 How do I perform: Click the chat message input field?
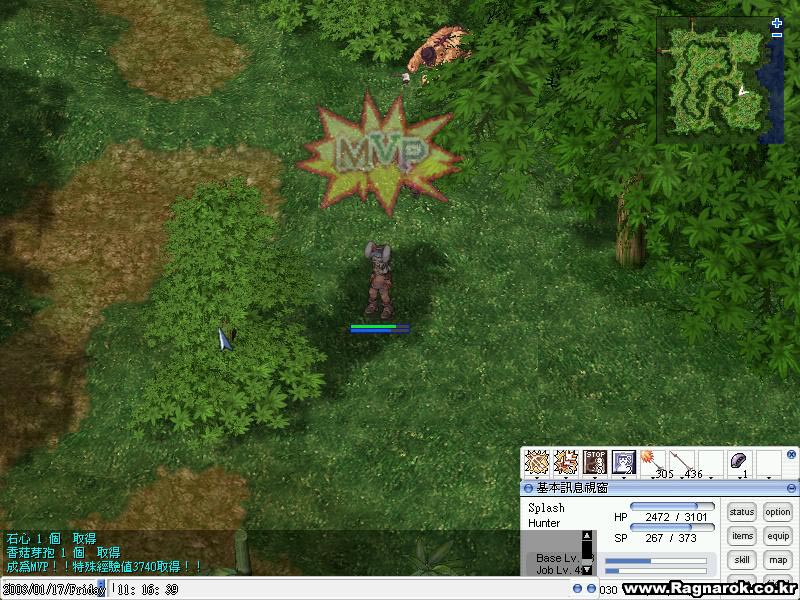339,589
